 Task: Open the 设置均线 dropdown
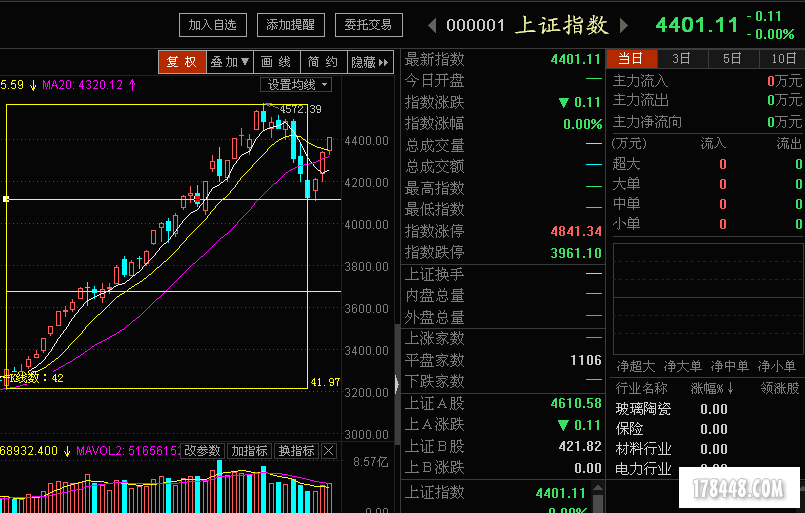(296, 84)
